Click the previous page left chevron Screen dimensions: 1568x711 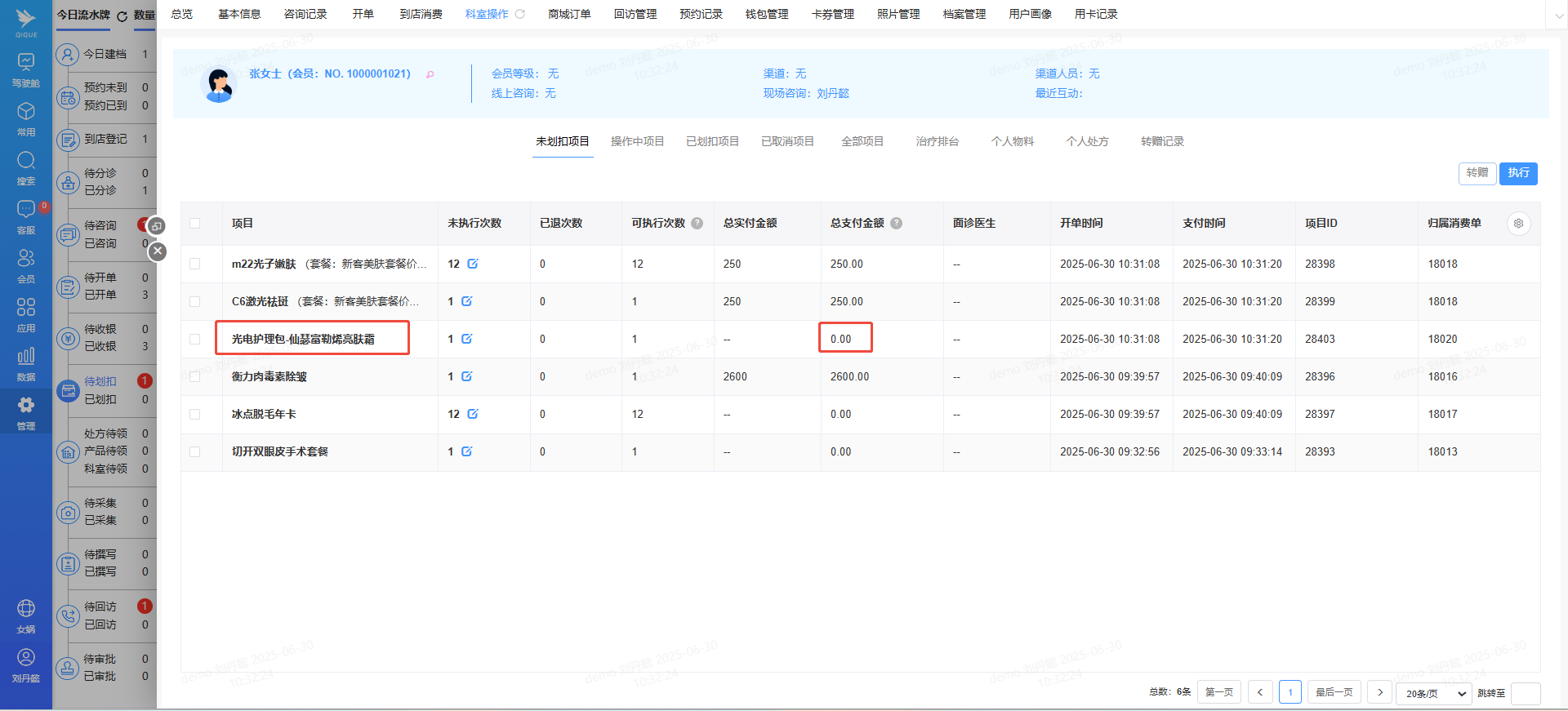pos(1260,692)
